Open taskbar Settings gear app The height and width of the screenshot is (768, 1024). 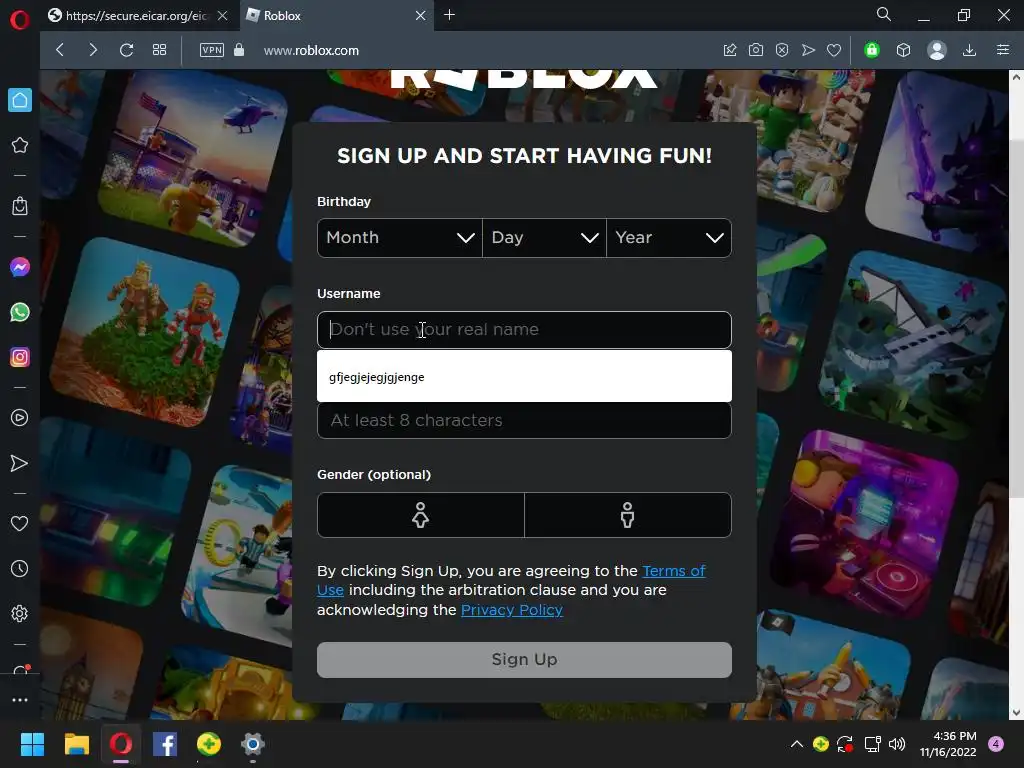(x=253, y=744)
